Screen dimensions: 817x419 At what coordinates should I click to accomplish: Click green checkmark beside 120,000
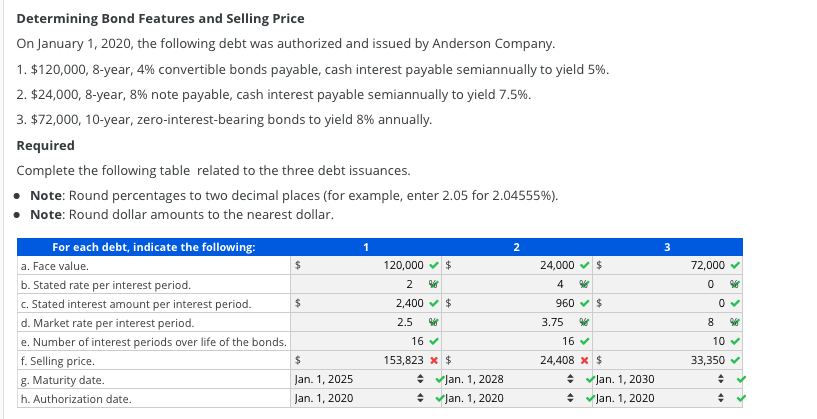coord(434,265)
